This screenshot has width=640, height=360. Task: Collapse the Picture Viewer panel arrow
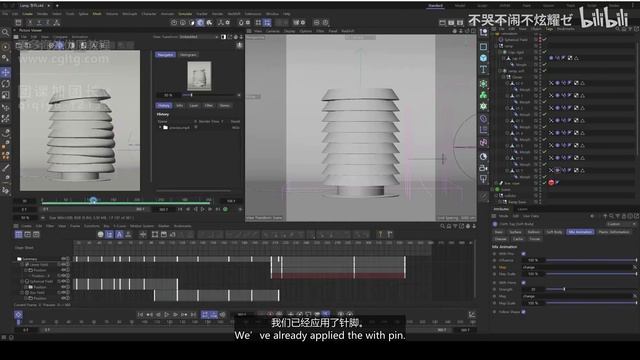click(x=15, y=30)
